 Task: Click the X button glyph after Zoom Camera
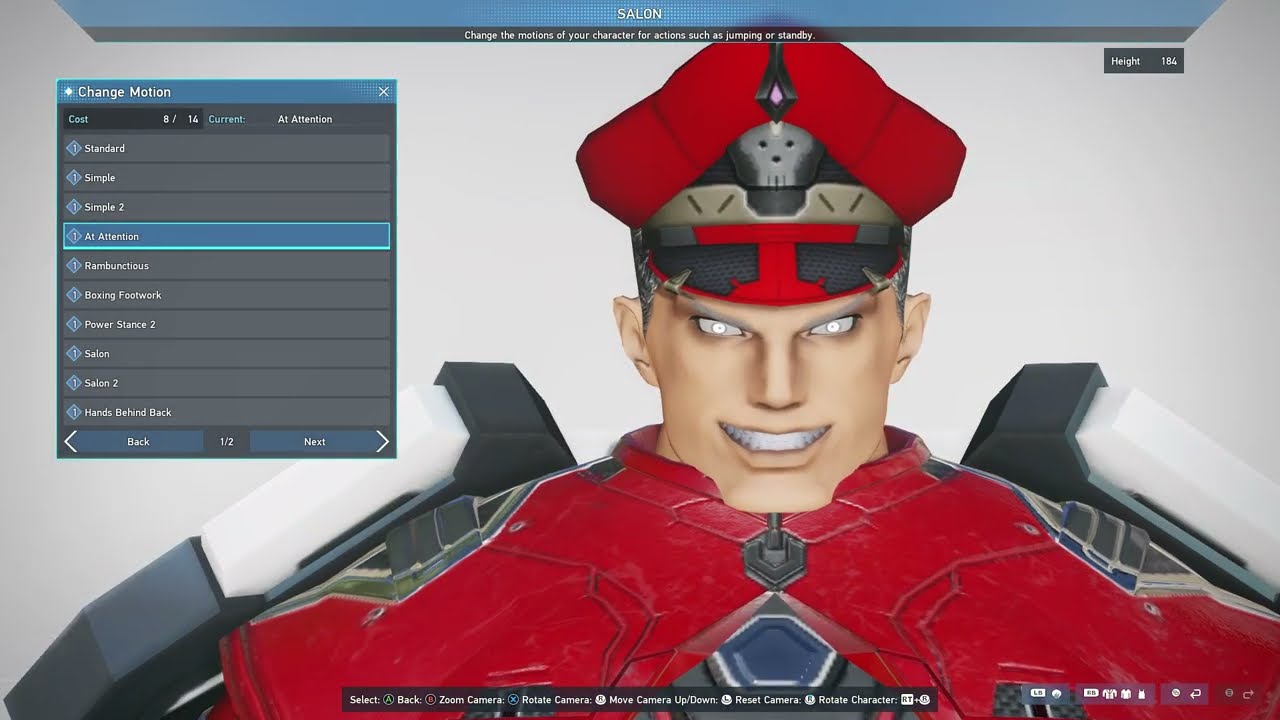(x=513, y=700)
